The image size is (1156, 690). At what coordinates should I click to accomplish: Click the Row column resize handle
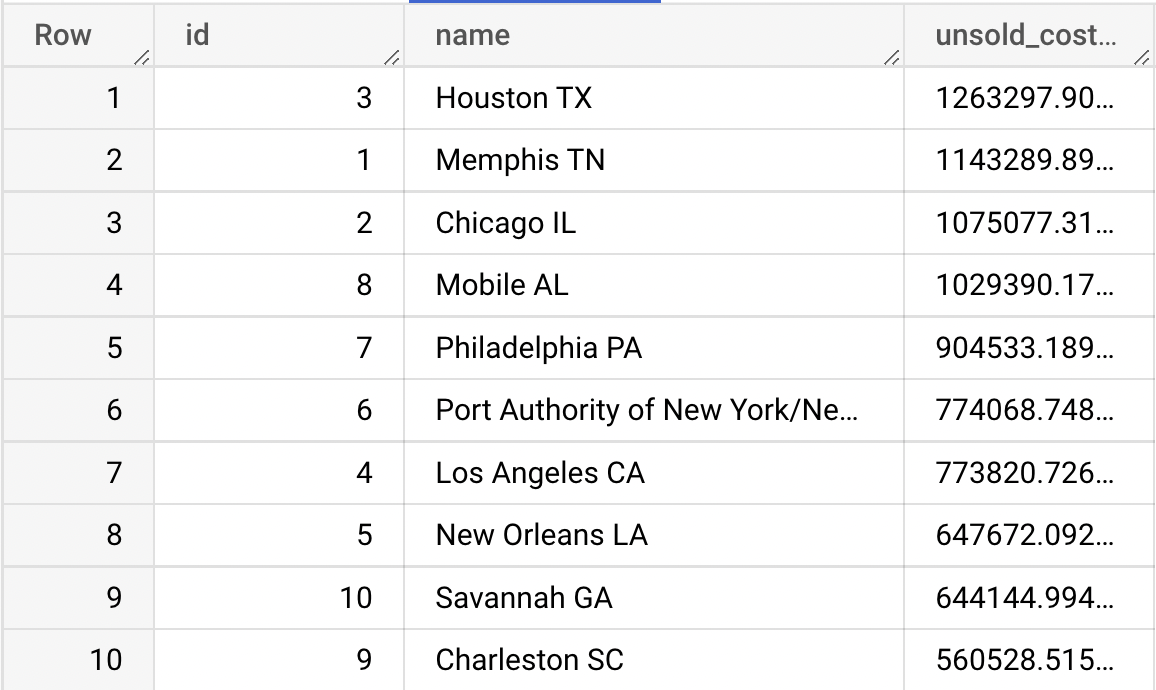pos(142,59)
